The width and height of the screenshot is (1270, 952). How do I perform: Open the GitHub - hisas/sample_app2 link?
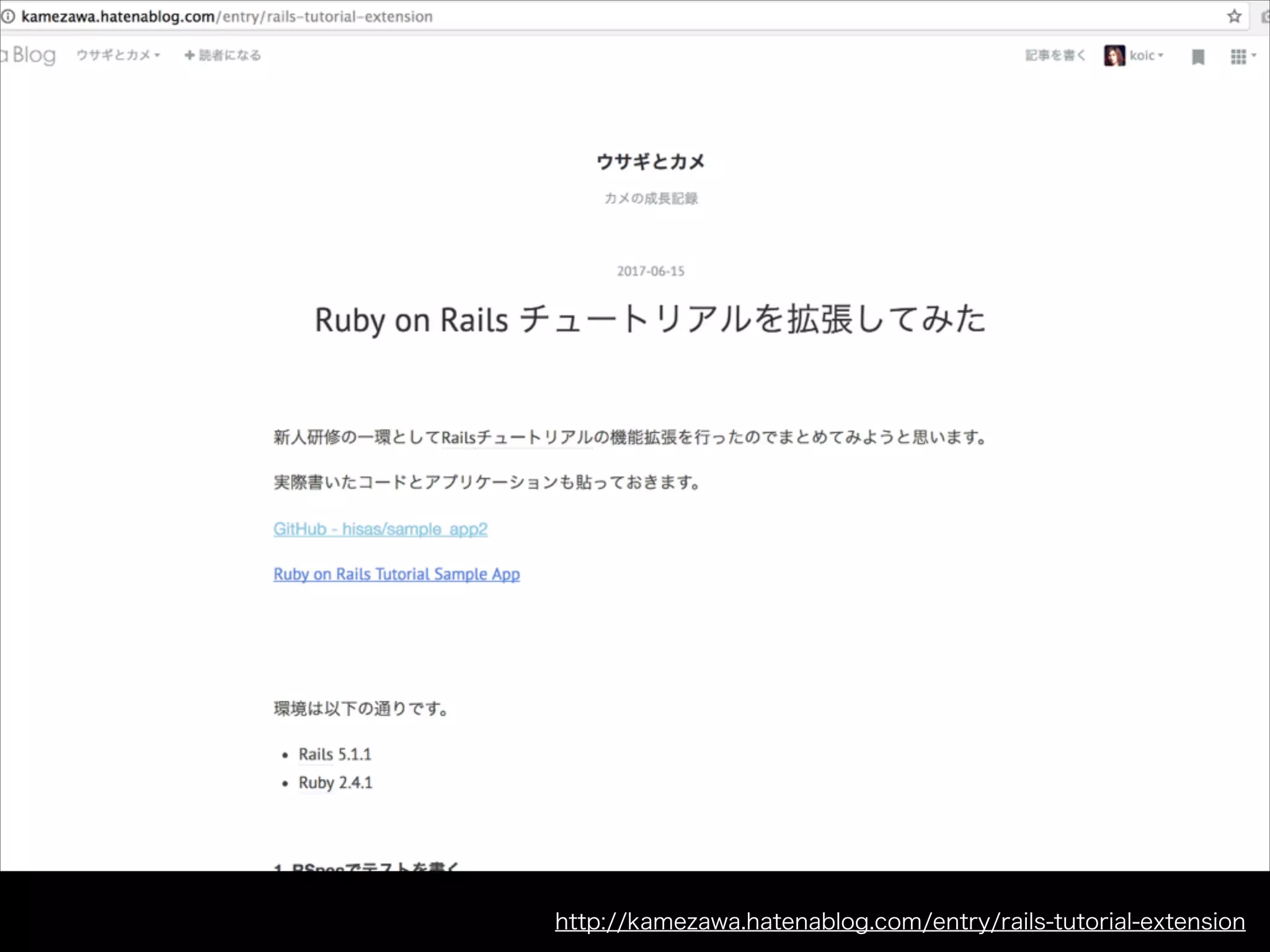click(380, 529)
